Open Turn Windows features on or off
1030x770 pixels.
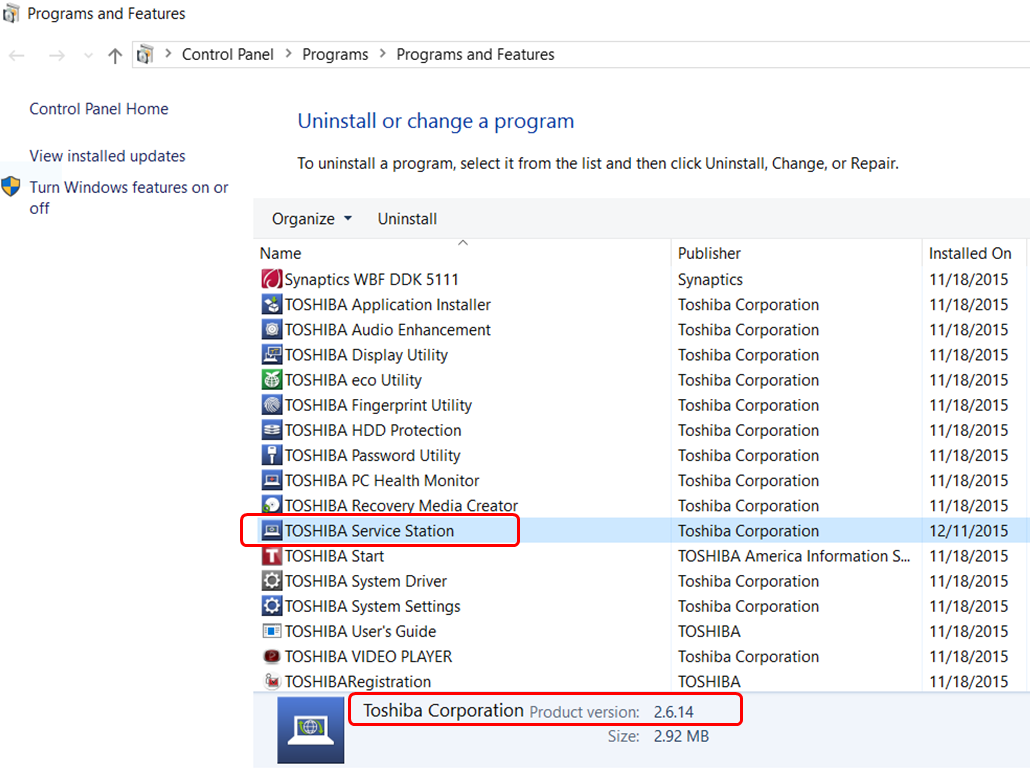128,188
